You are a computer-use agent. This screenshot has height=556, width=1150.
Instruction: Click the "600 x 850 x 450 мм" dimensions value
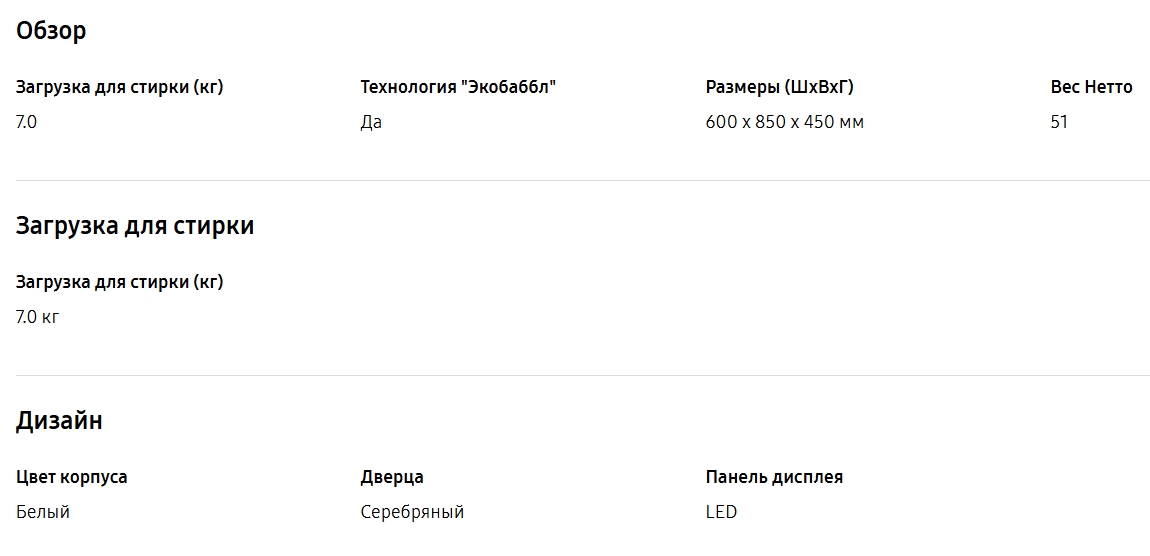coord(785,122)
